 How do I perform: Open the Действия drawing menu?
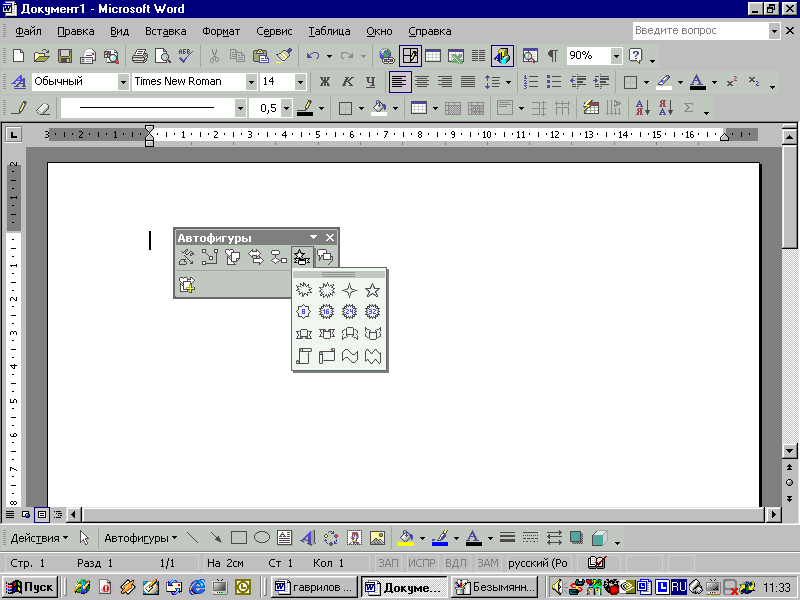[x=39, y=538]
